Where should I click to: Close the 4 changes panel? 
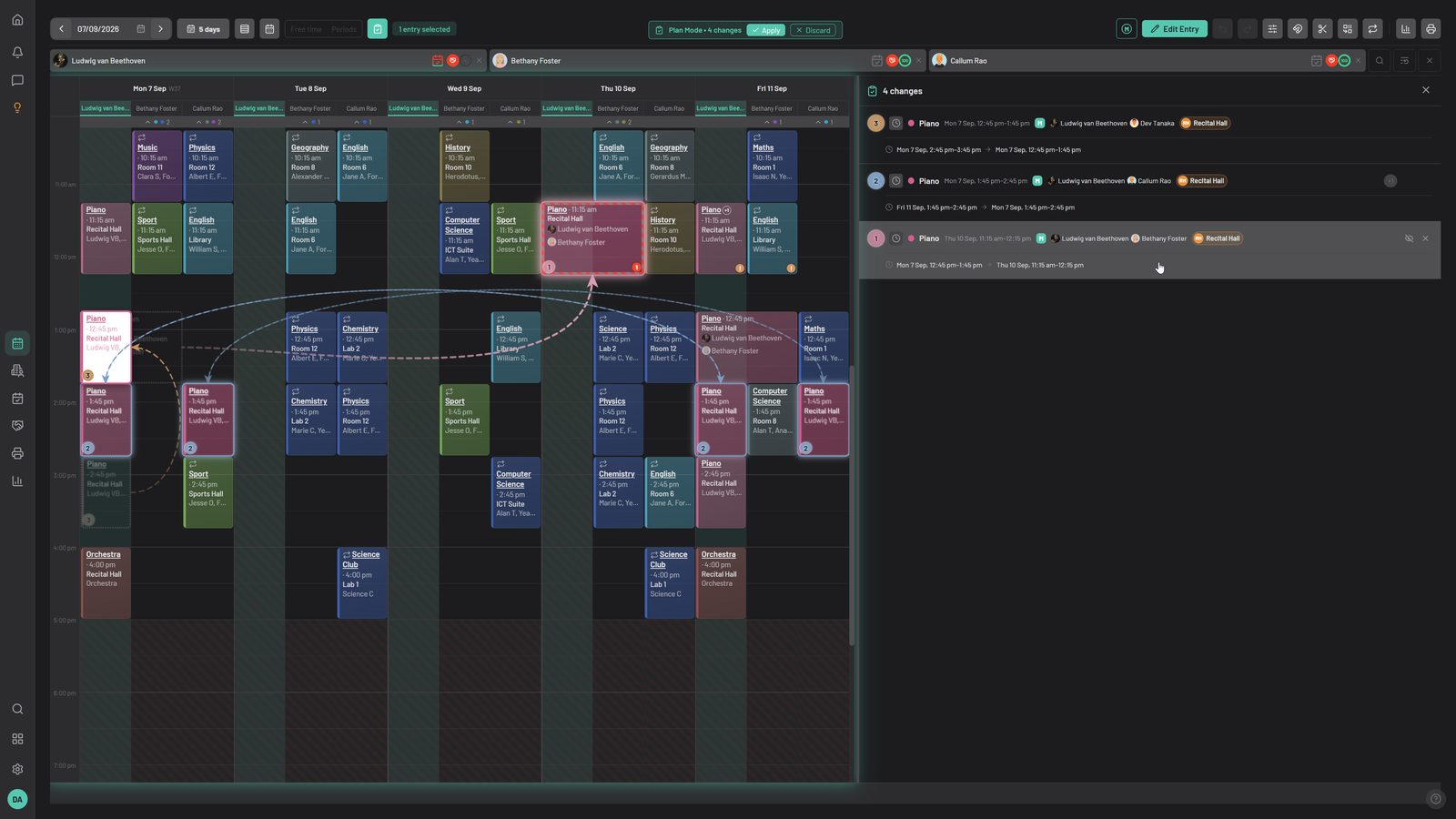coord(1426,90)
